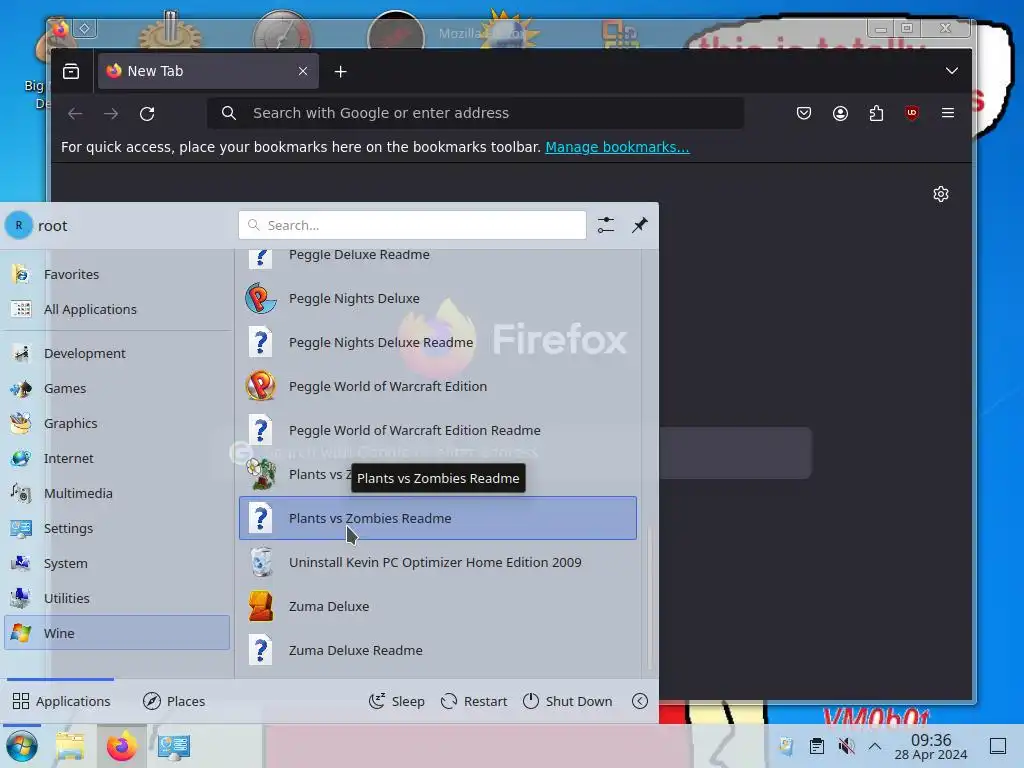The height and width of the screenshot is (768, 1024).
Task: Launch Zuma Deluxe
Action: (x=438, y=607)
